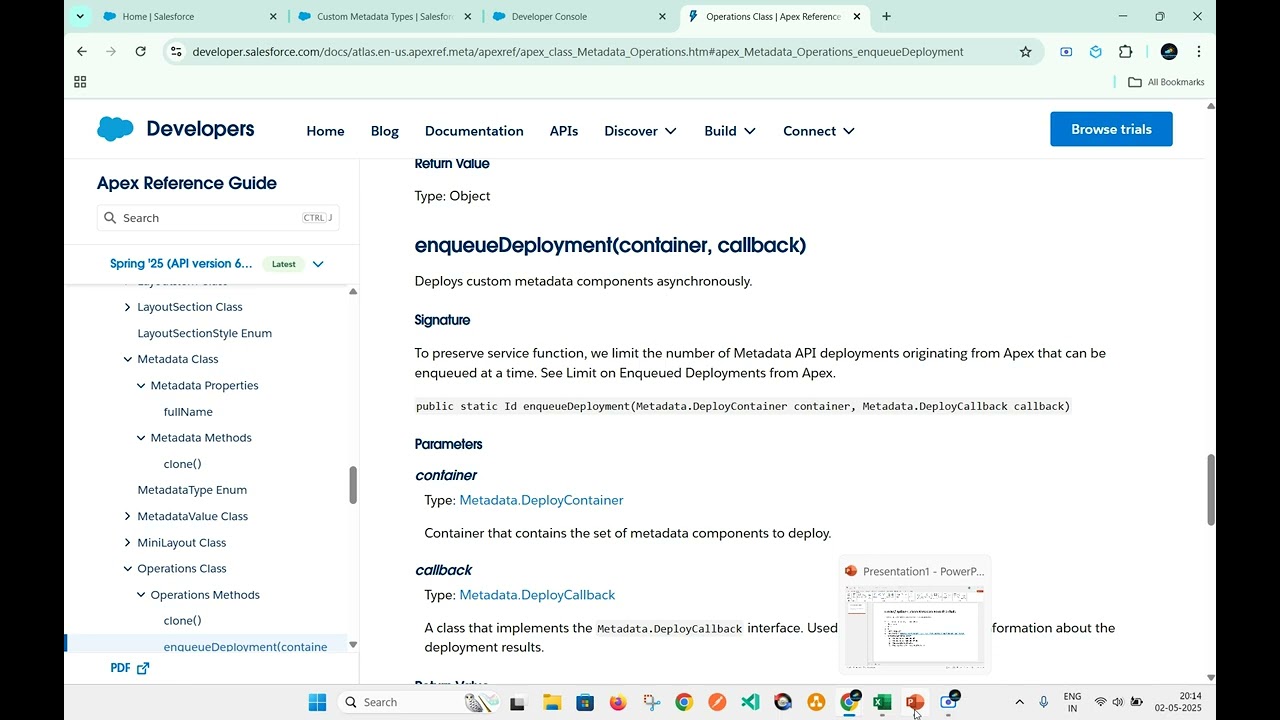The image size is (1280, 720).
Task: Open All Bookmarks folder
Action: click(1166, 82)
